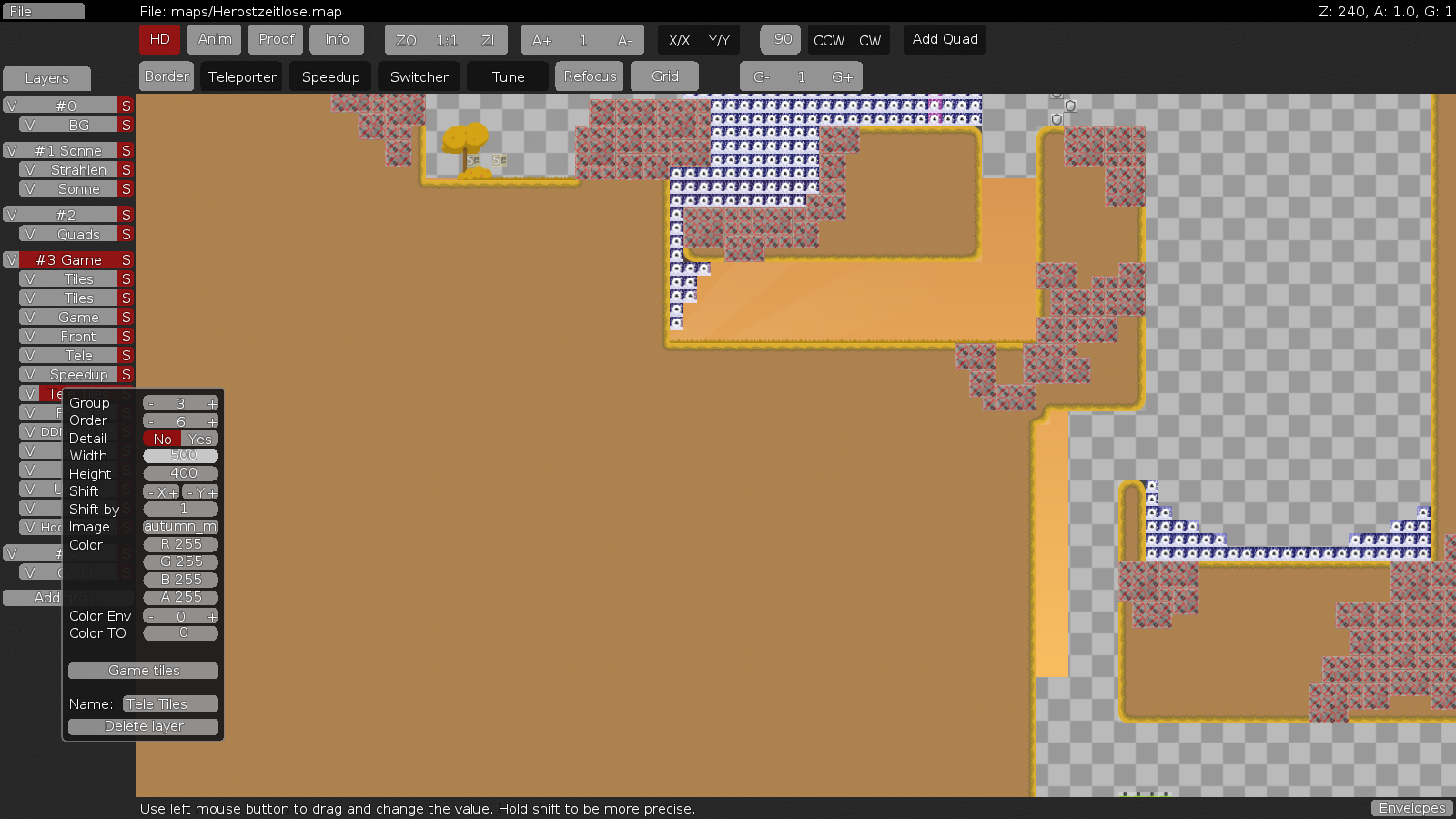Increase grid factor with G+

click(843, 77)
